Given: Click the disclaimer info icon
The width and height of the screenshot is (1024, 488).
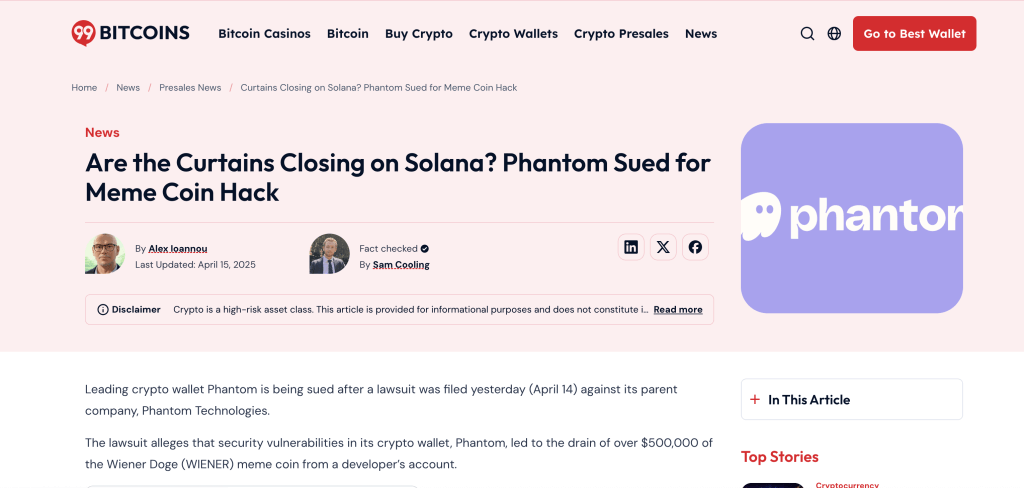Looking at the screenshot, I should [103, 310].
